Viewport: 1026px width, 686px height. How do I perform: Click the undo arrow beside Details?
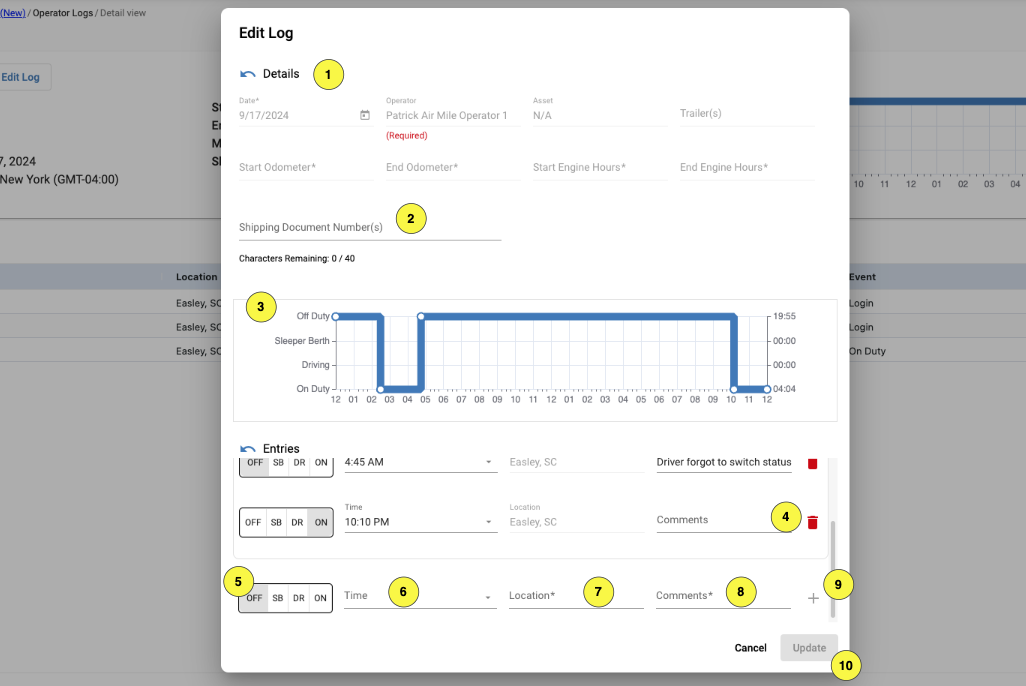coord(247,74)
